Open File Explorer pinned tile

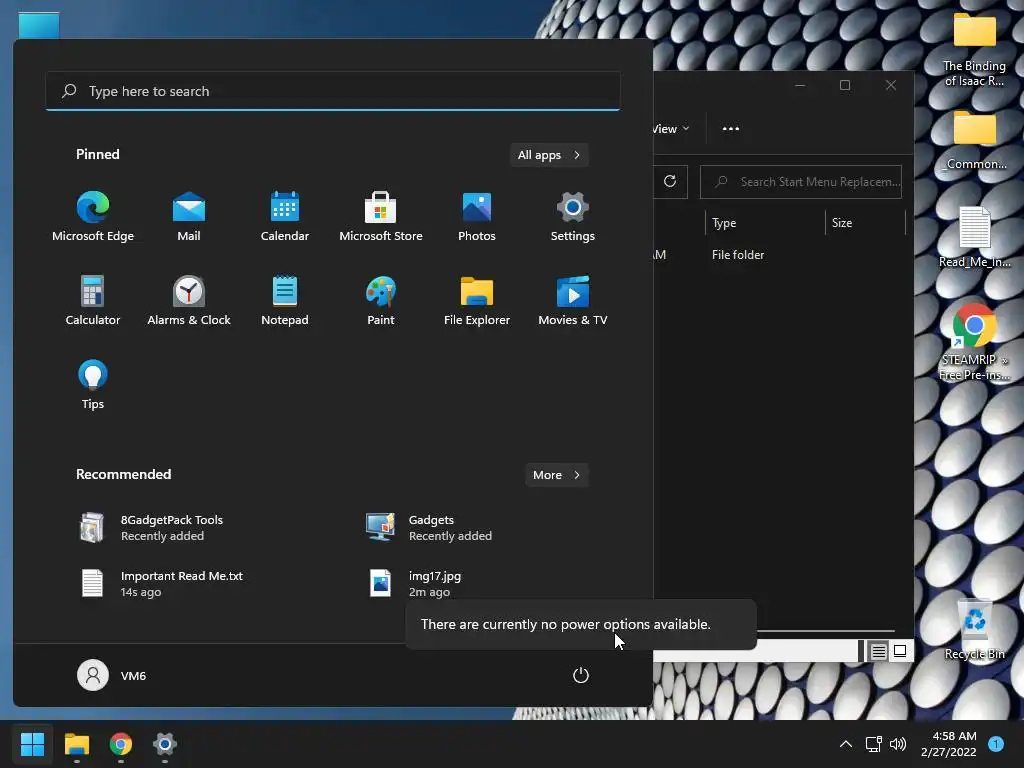(x=477, y=300)
